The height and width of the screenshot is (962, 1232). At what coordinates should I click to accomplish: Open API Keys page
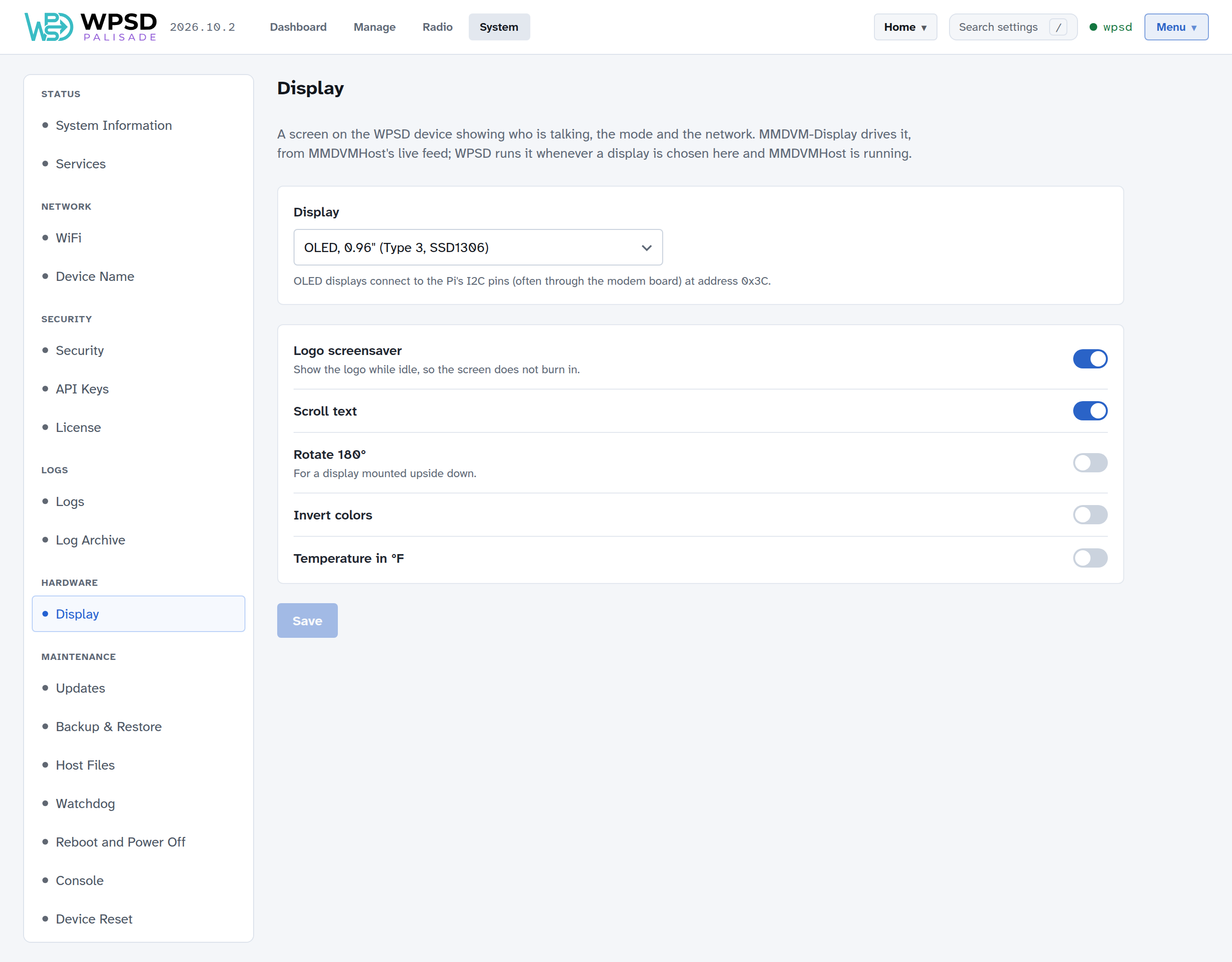click(x=138, y=389)
